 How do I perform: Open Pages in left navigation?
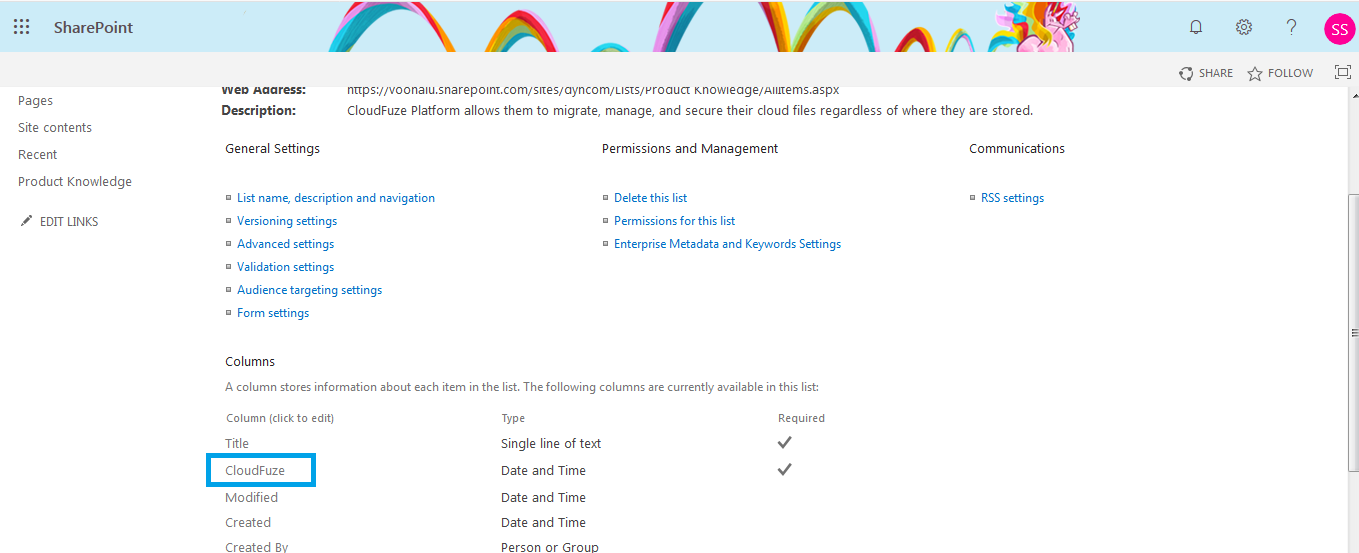[35, 100]
